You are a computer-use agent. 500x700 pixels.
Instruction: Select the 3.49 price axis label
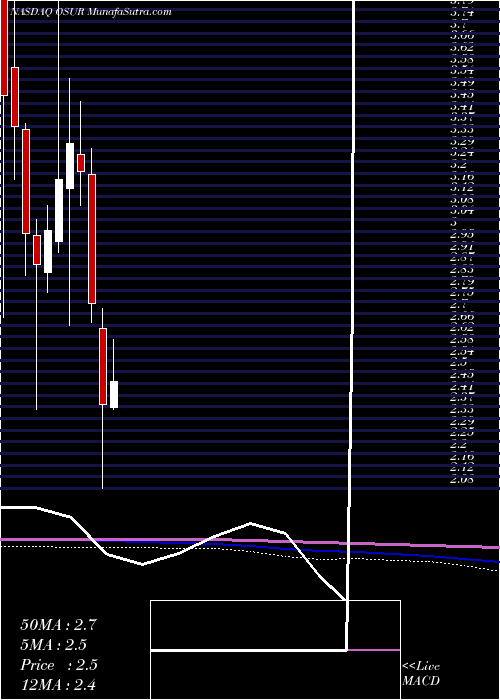[462, 83]
